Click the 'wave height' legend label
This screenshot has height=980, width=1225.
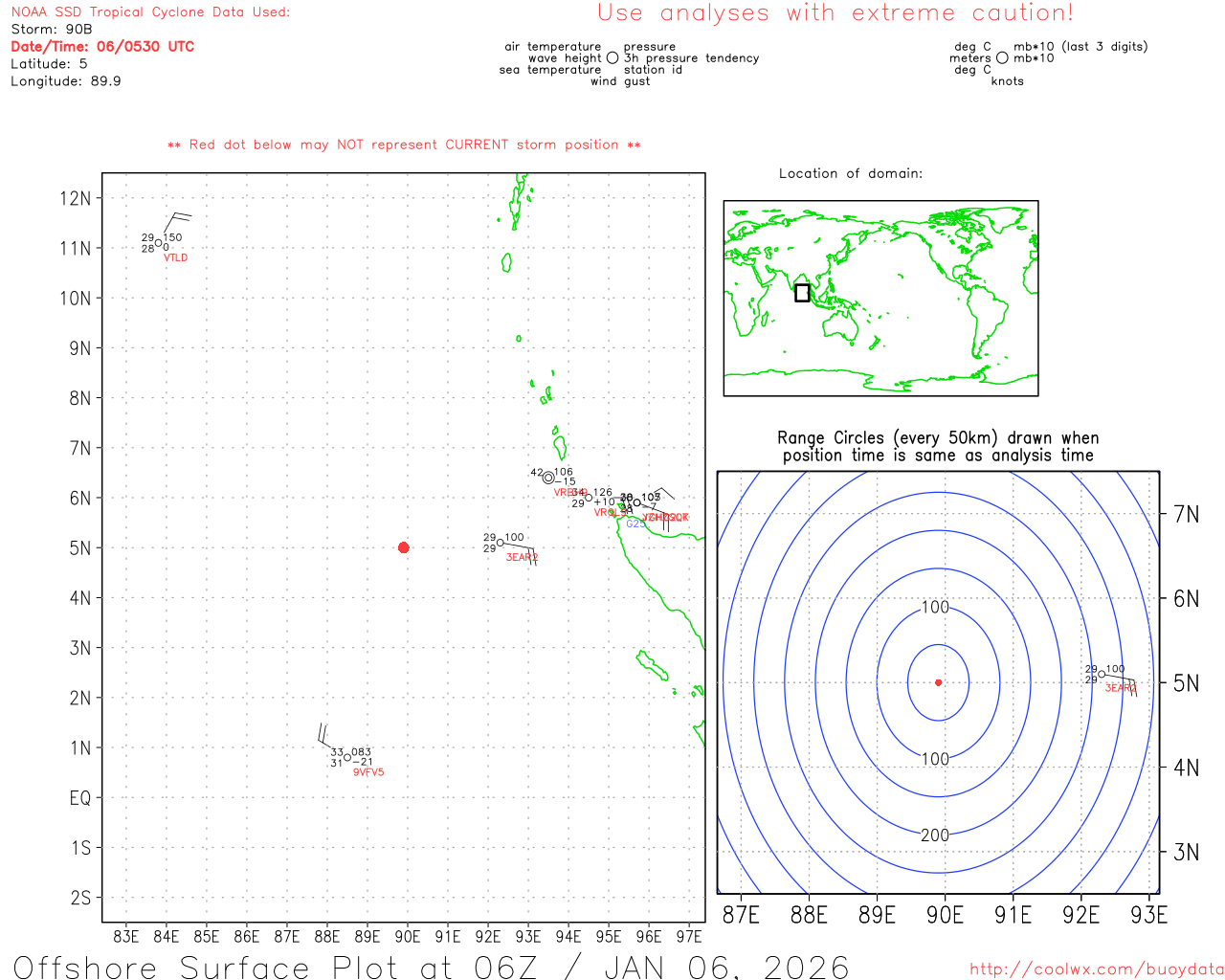(x=565, y=58)
